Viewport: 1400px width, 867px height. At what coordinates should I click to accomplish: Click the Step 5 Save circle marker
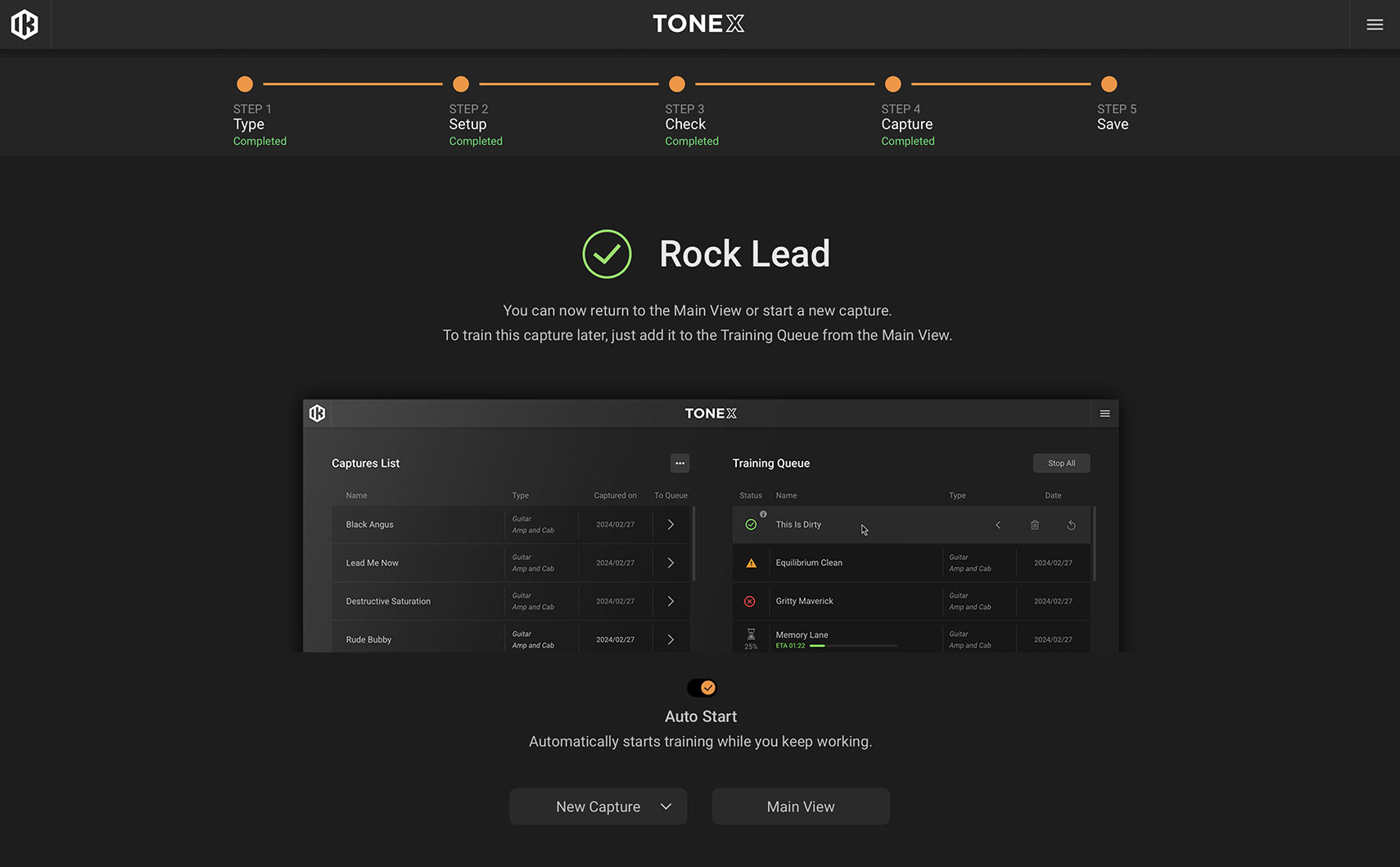(1109, 84)
